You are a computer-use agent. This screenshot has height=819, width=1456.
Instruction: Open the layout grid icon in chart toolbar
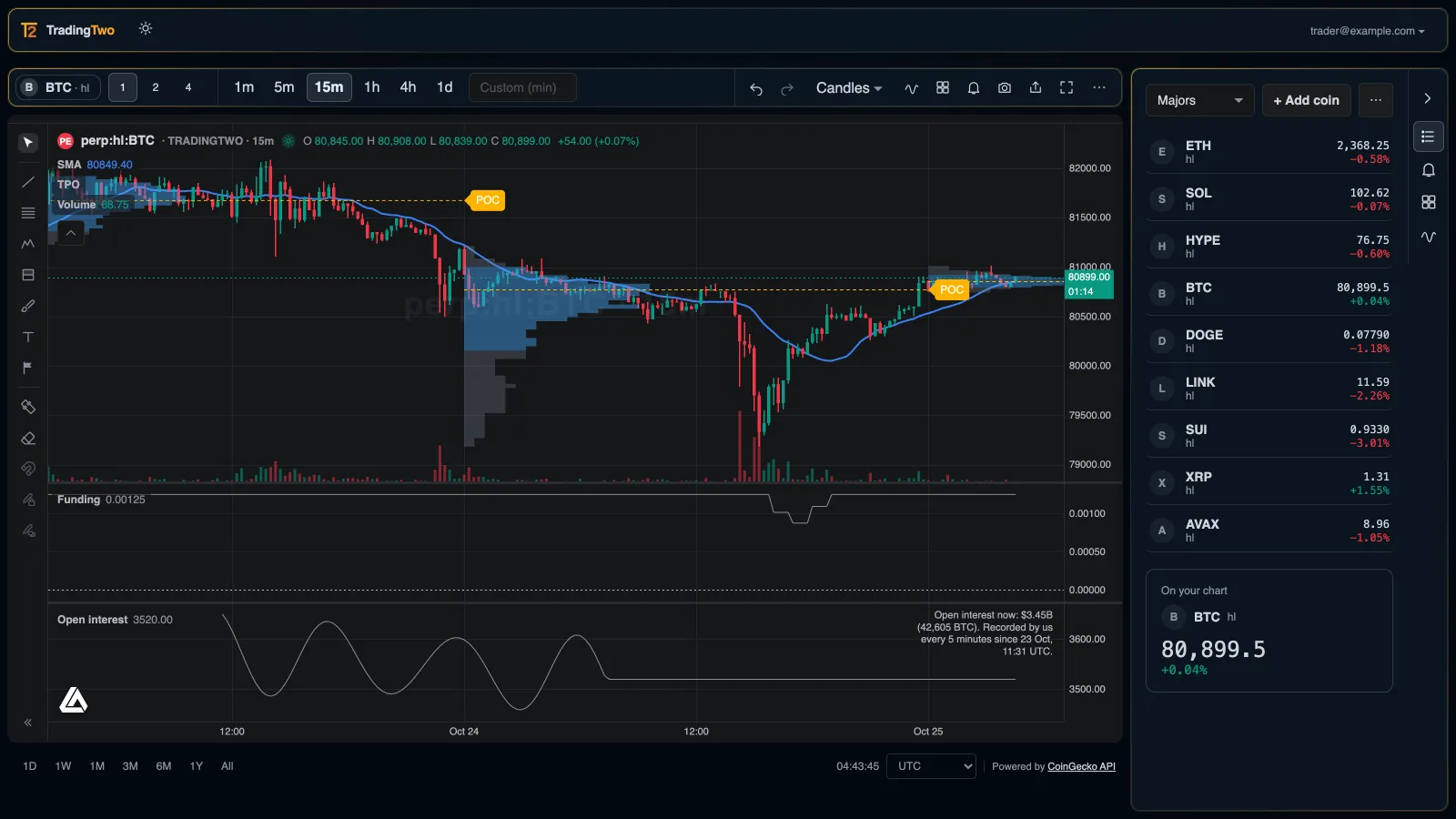coord(943,87)
